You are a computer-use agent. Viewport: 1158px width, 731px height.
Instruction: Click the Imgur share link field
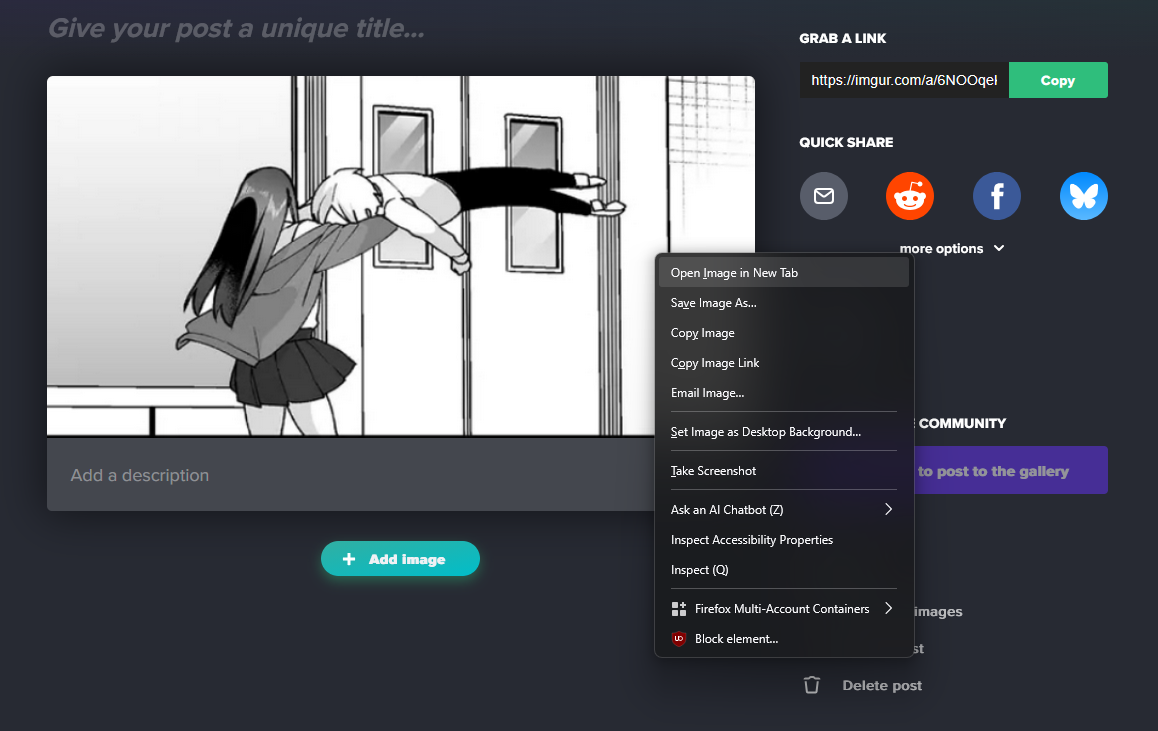tap(903, 80)
